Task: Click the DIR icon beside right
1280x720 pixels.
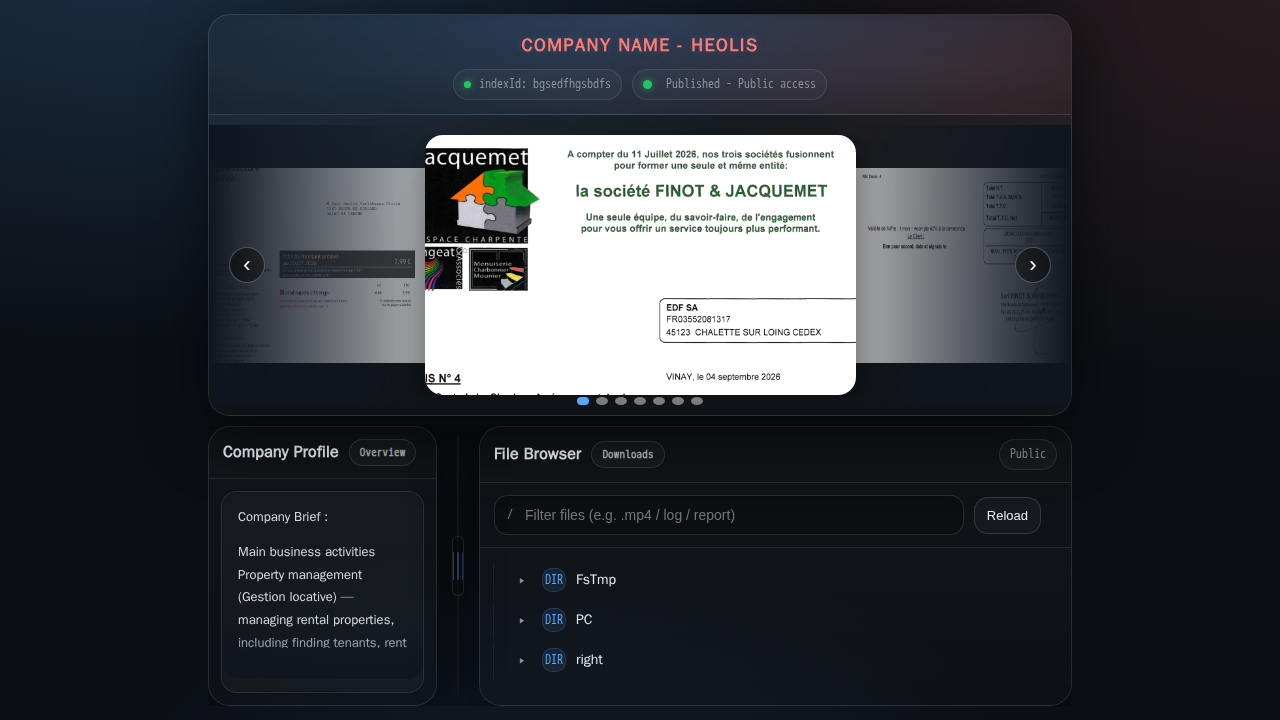Action: point(554,660)
